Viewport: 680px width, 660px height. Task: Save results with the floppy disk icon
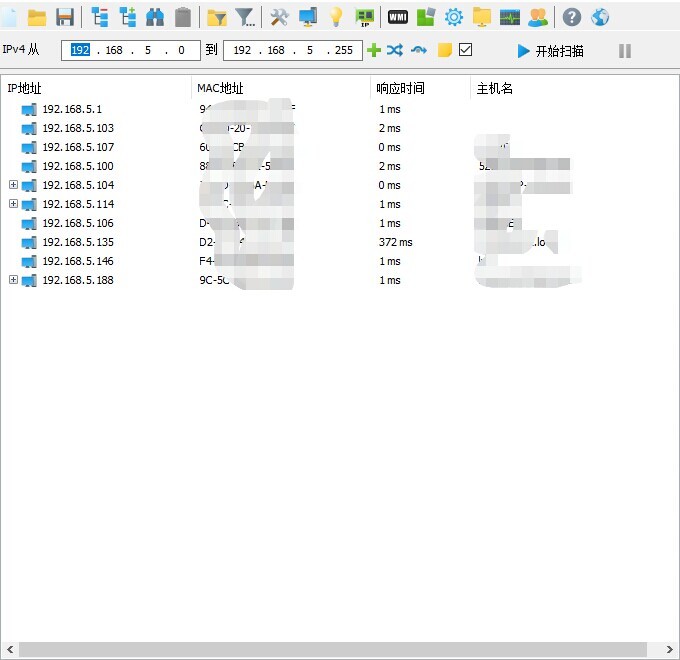point(65,17)
